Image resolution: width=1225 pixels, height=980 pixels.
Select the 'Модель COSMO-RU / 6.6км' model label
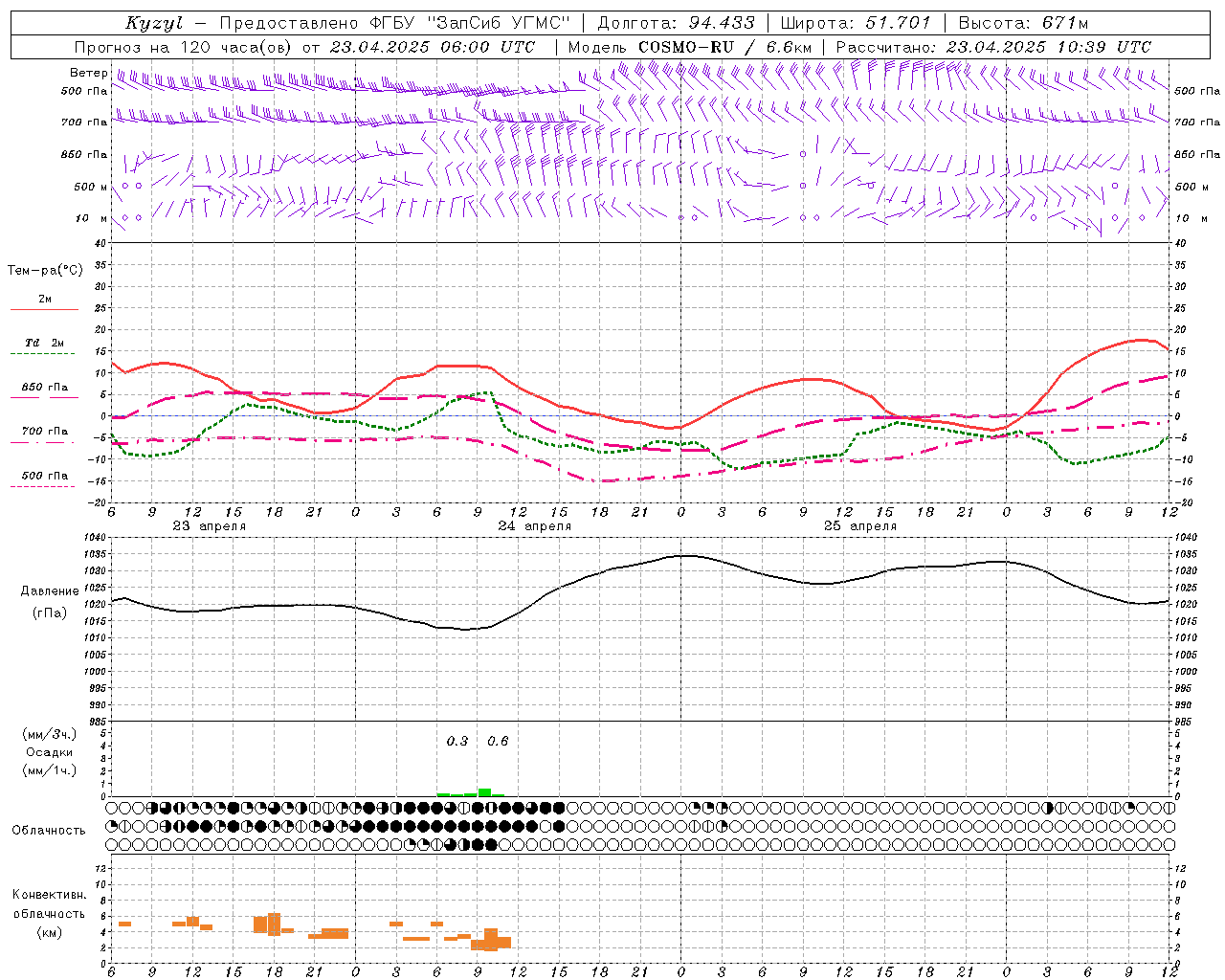689,47
